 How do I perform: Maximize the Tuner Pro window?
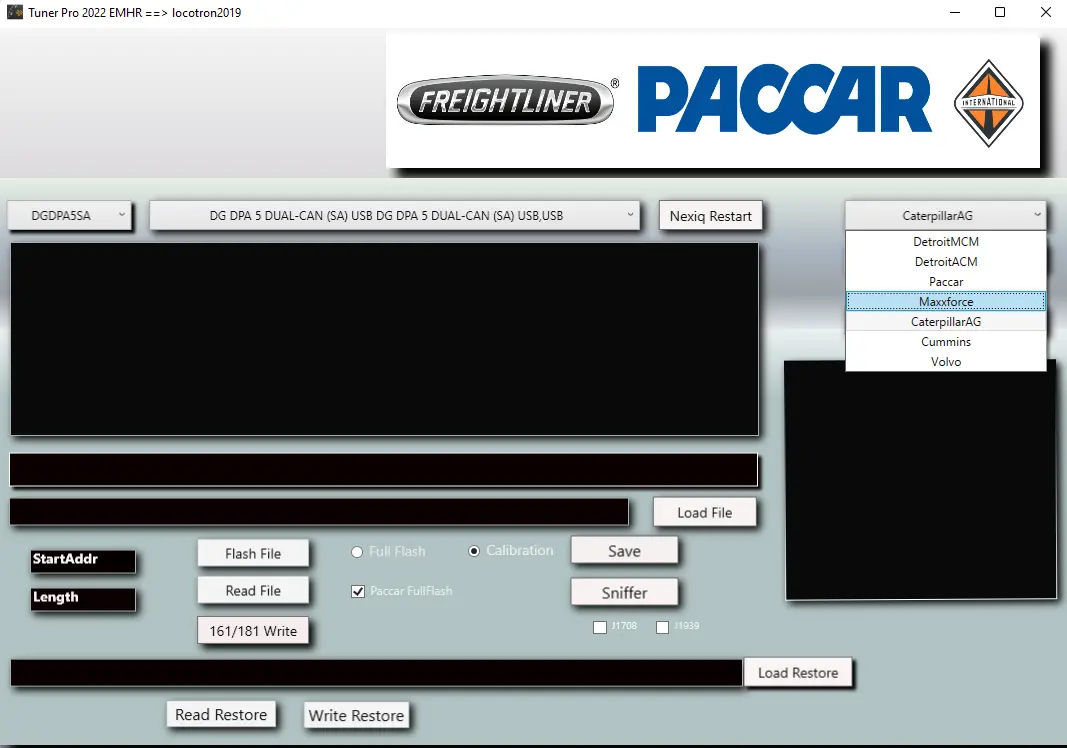click(1000, 12)
